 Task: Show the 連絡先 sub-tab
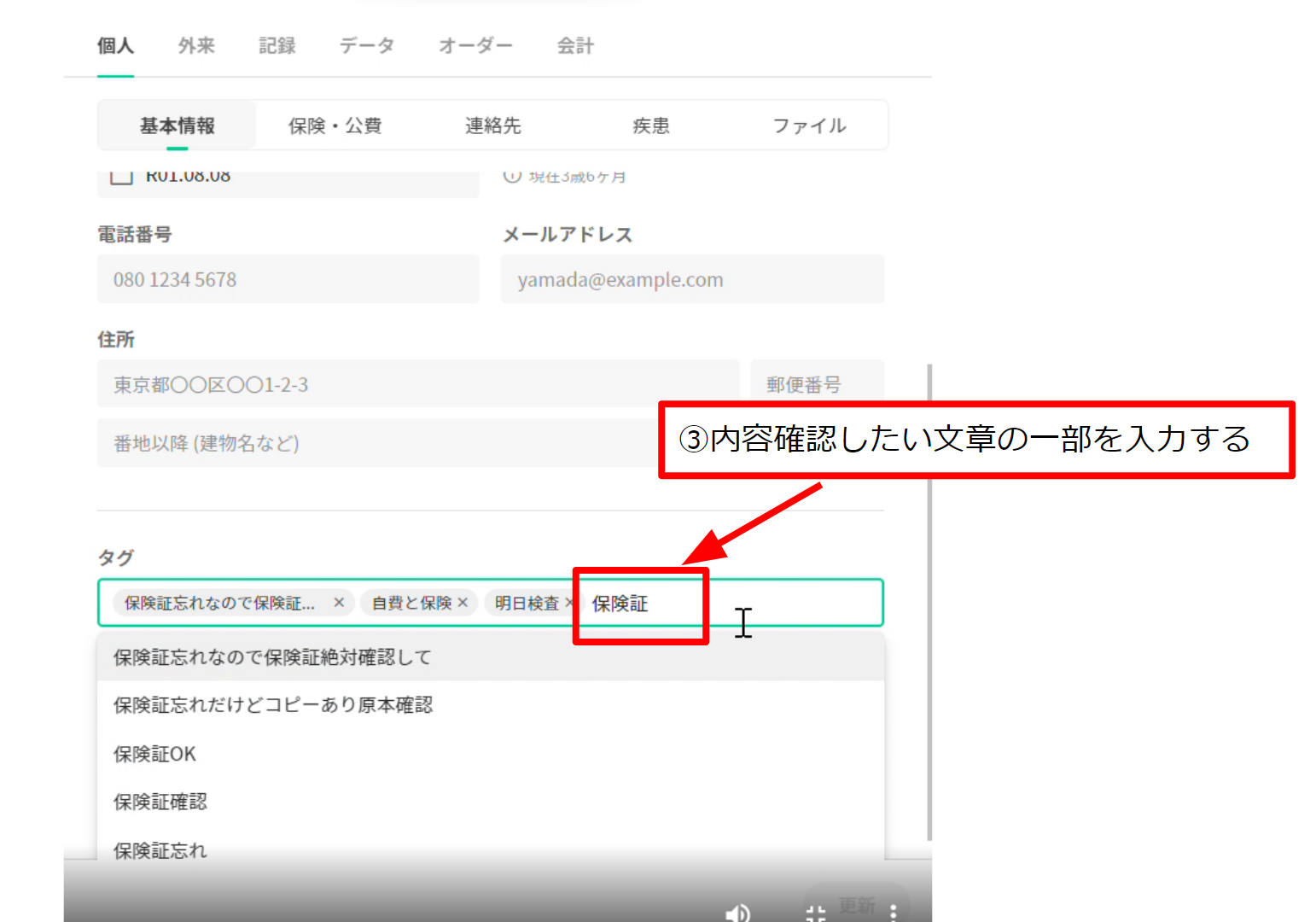[x=492, y=125]
